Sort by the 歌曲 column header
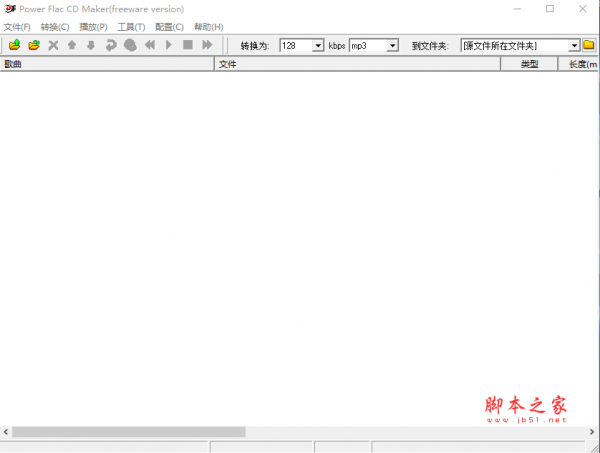Image resolution: width=600 pixels, height=453 pixels. click(107, 64)
